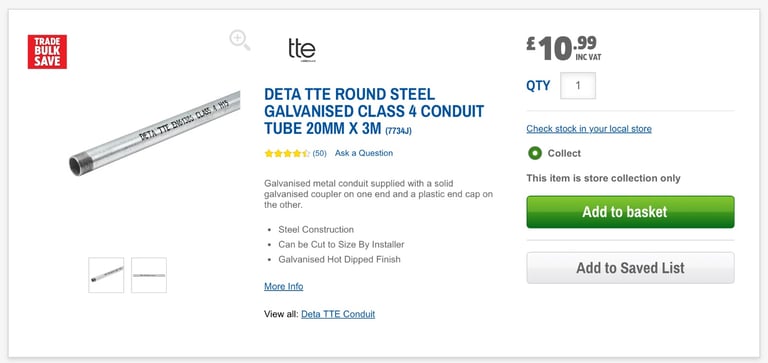
Task: Click the product title heading
Action: pos(374,111)
